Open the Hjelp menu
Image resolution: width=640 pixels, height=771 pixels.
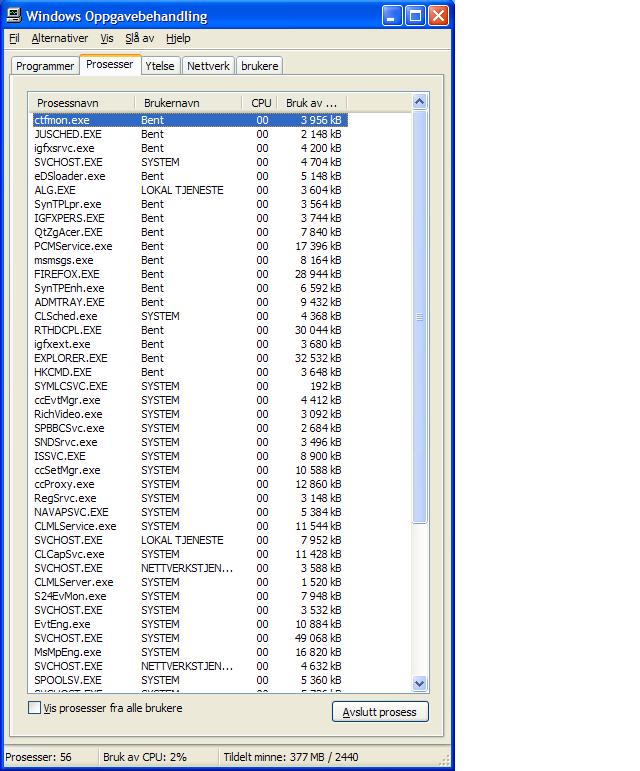click(178, 38)
